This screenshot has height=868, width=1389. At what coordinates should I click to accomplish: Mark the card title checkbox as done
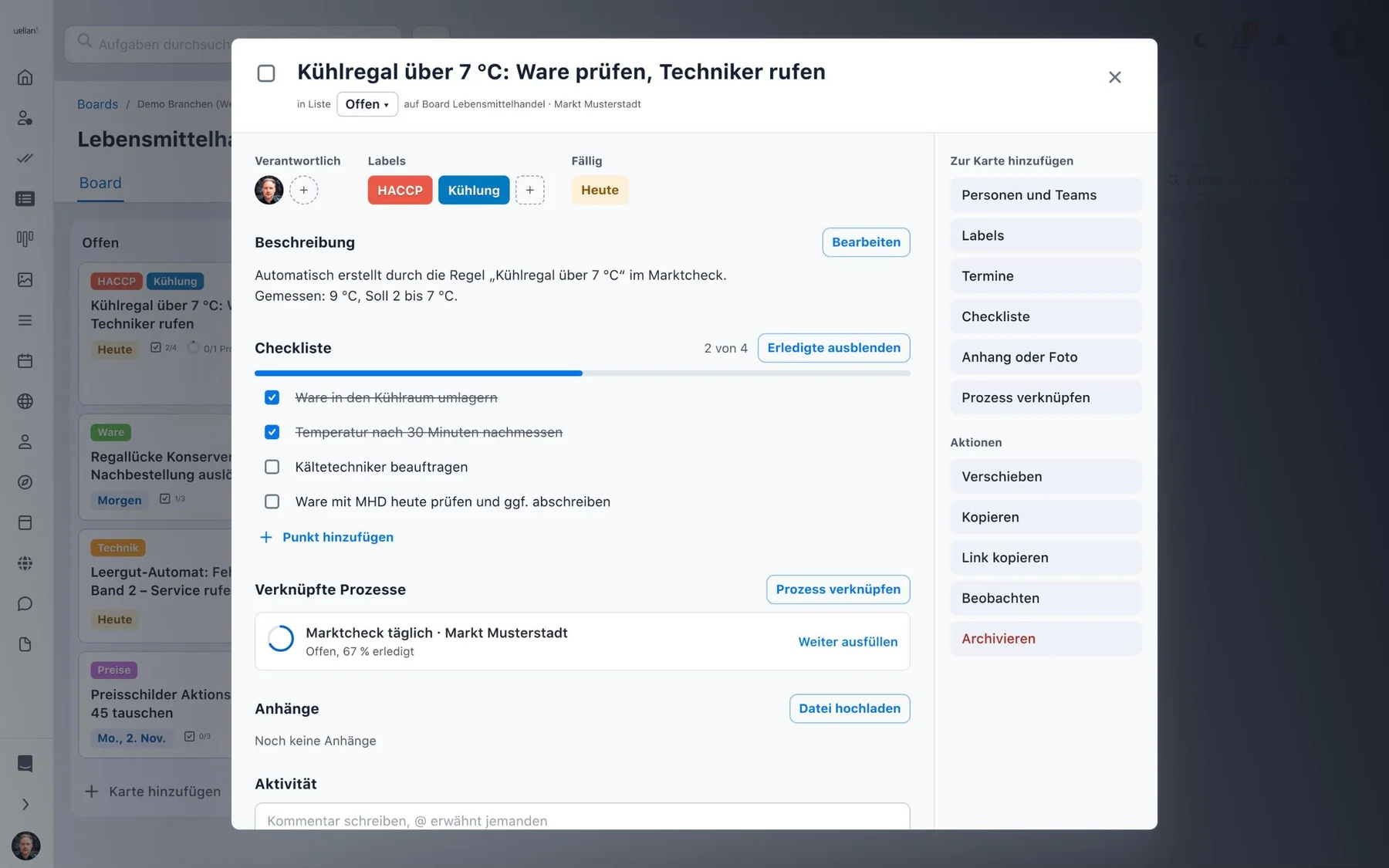click(x=266, y=73)
